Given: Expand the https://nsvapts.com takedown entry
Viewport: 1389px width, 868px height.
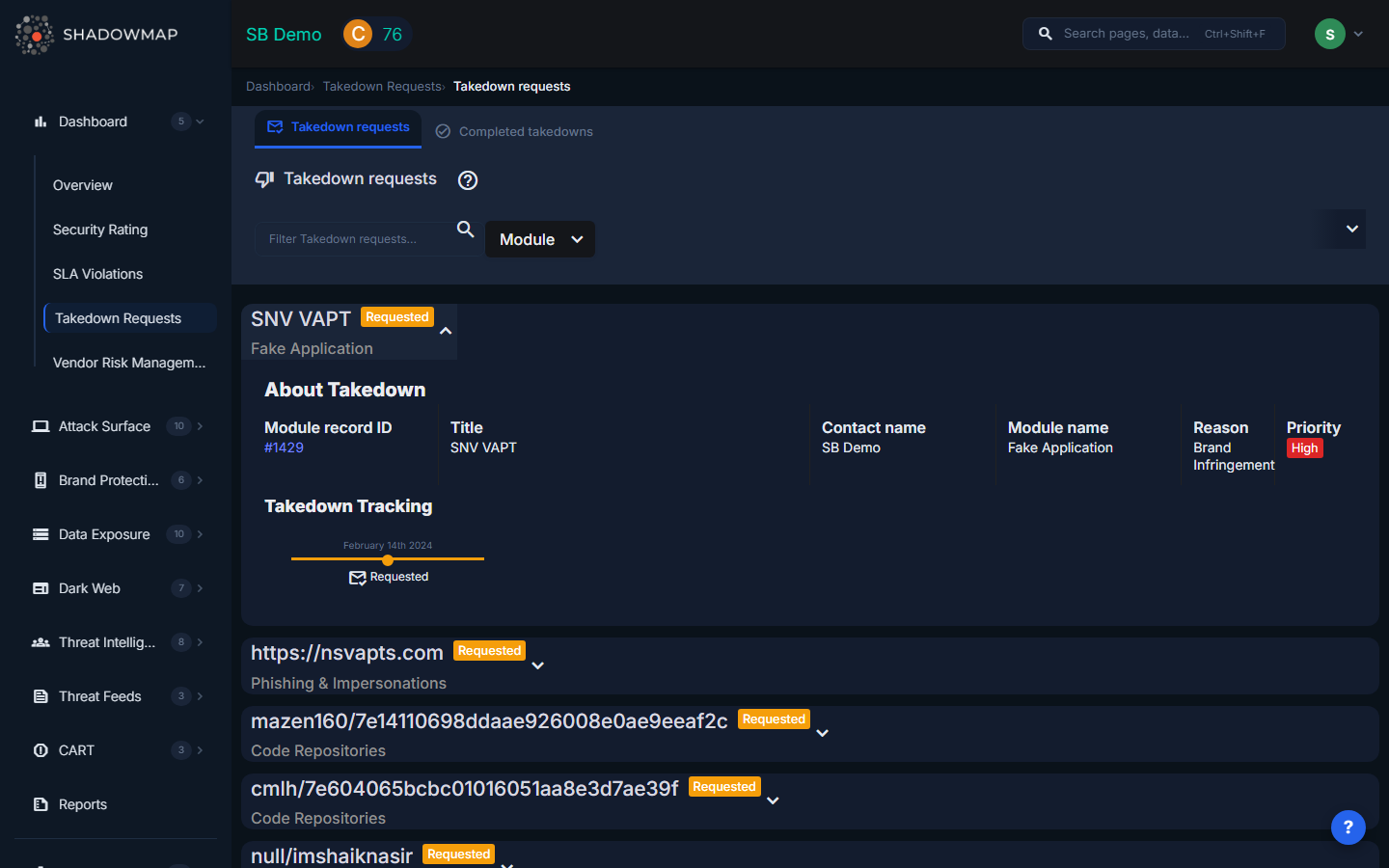Looking at the screenshot, I should 538,665.
